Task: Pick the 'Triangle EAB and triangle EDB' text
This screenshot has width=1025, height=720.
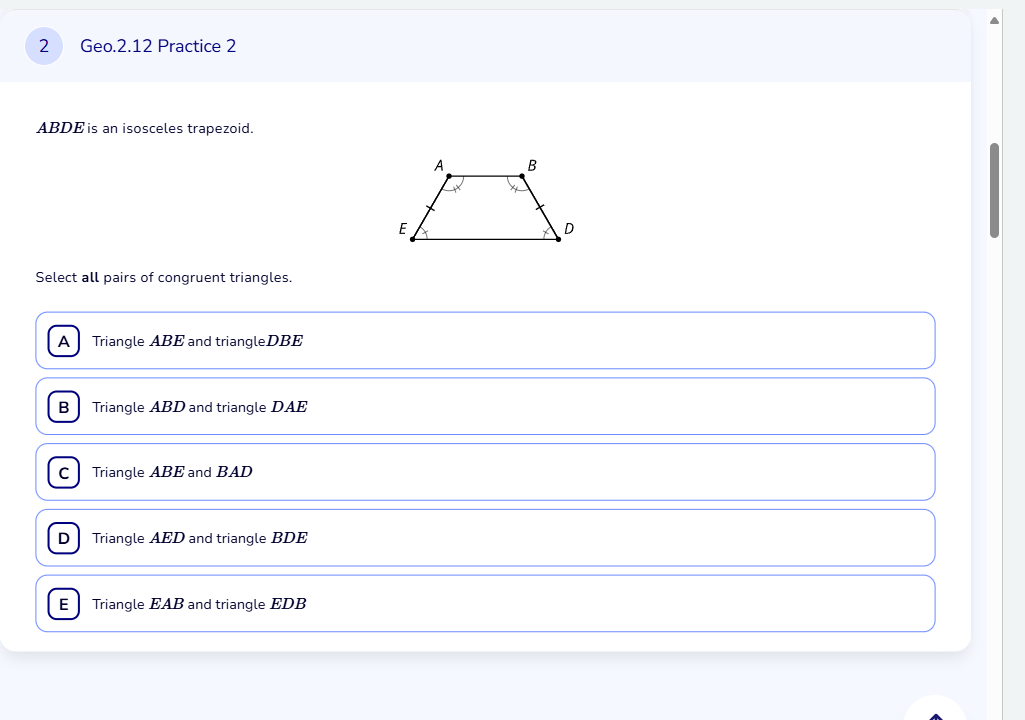Action: 199,604
